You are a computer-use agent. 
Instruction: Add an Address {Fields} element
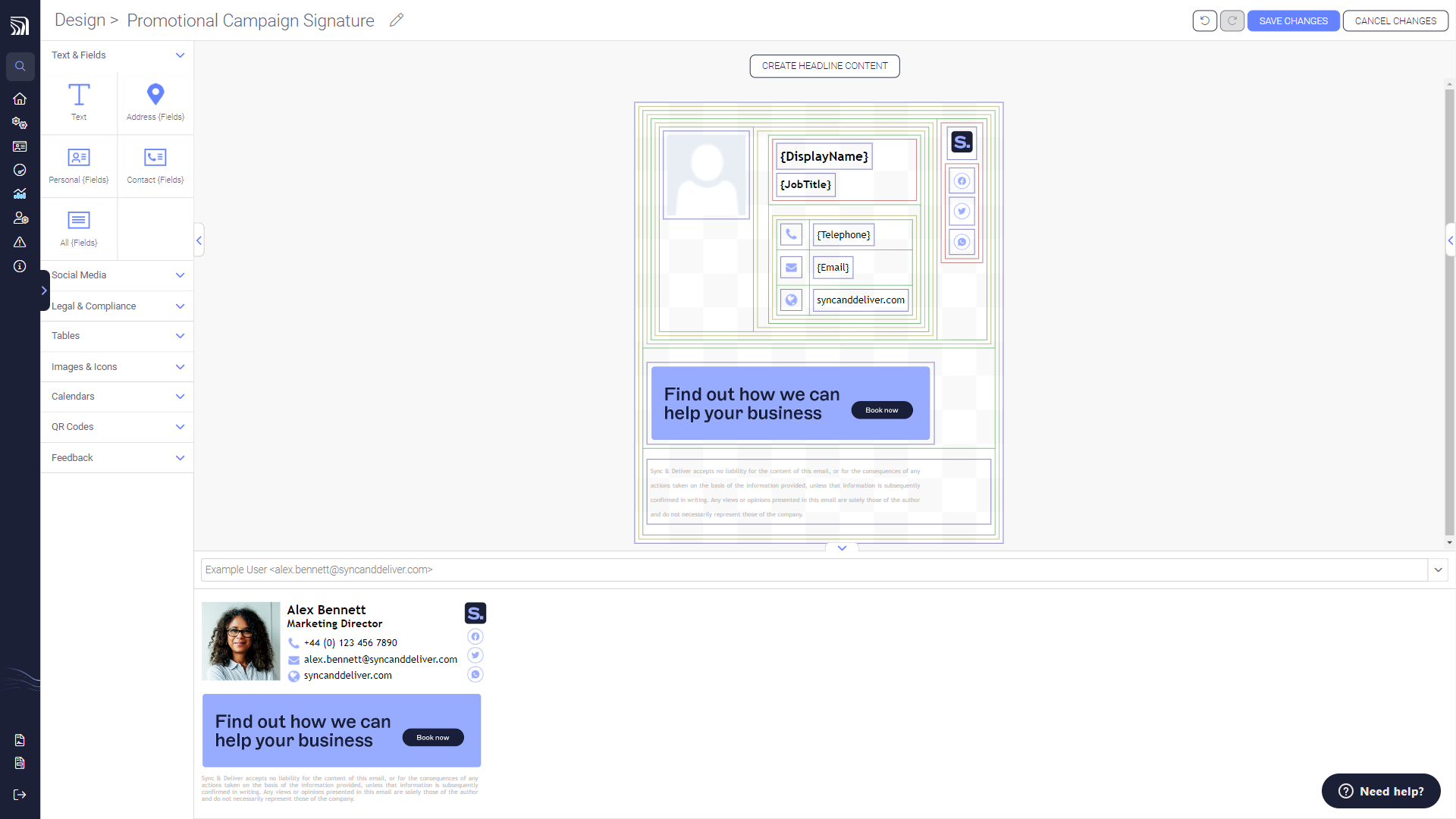click(155, 102)
